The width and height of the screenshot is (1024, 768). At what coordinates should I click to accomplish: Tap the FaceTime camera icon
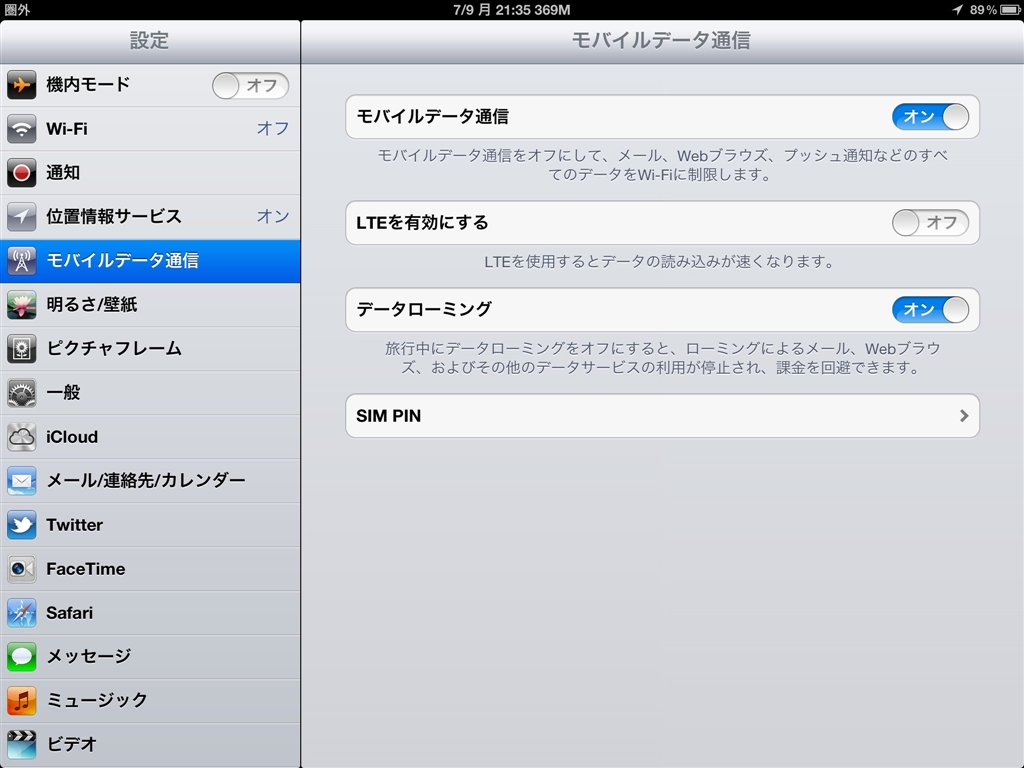[22, 569]
